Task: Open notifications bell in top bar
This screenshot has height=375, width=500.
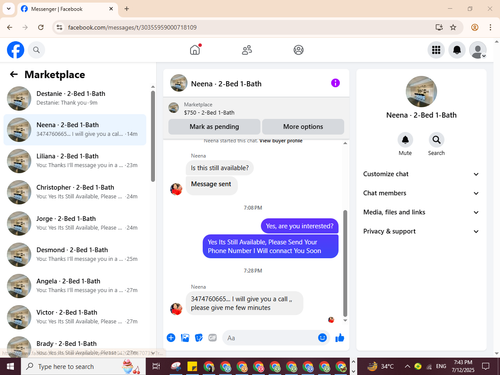Action: (x=457, y=50)
